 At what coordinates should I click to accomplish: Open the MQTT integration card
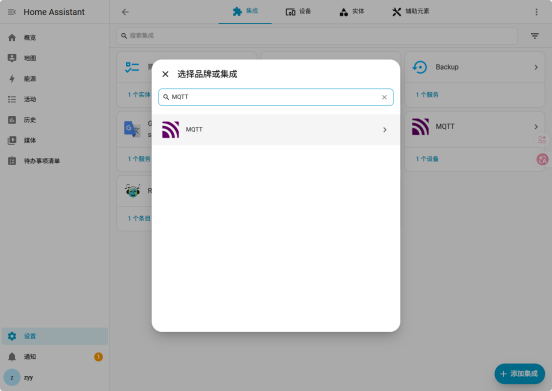[474, 127]
